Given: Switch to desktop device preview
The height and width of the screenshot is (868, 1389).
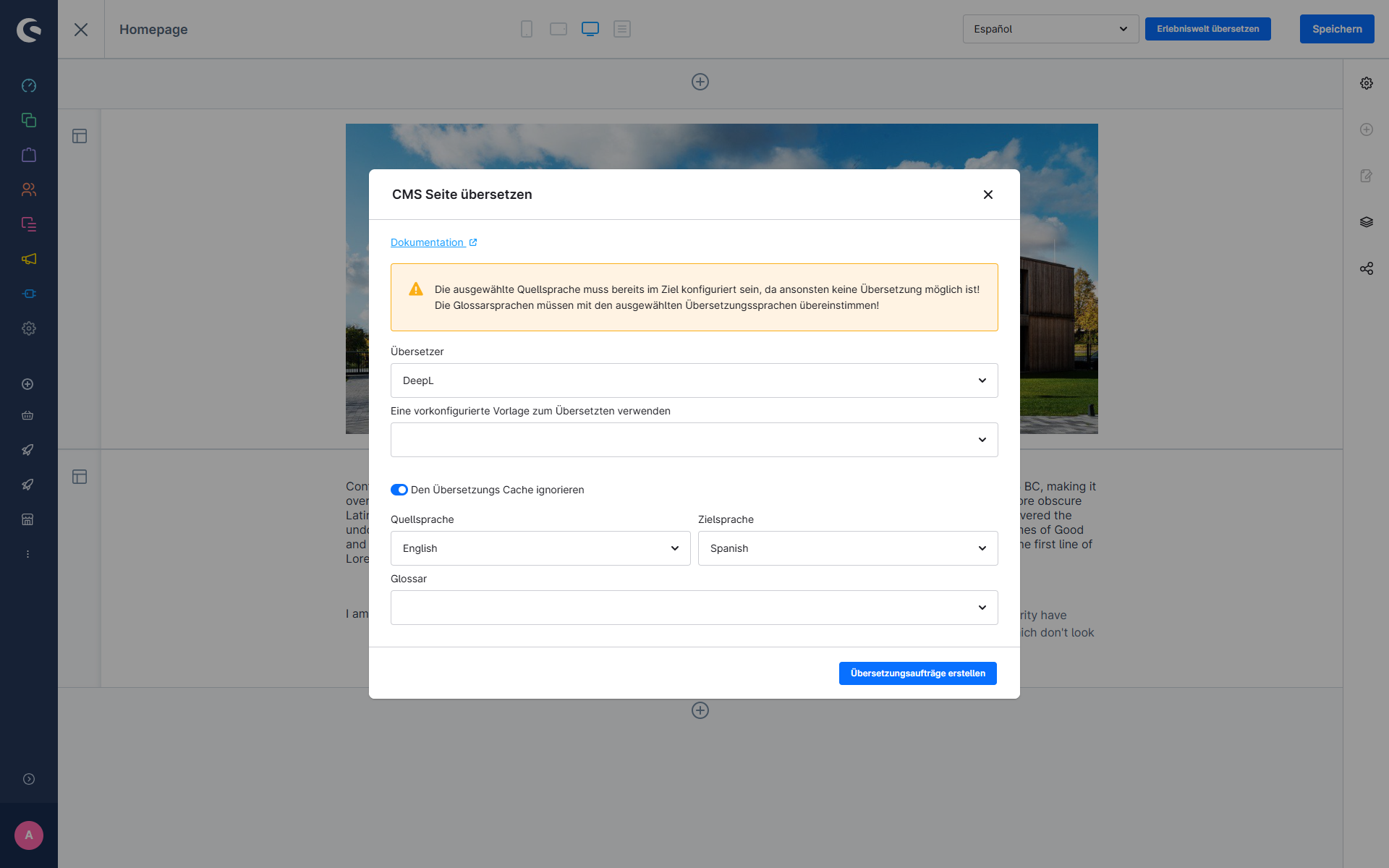Looking at the screenshot, I should (590, 29).
